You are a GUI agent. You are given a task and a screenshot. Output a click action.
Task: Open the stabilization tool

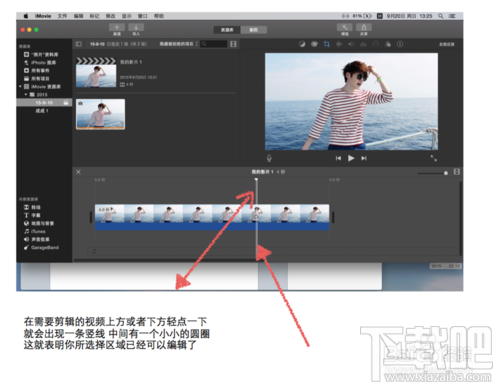[x=339, y=44]
